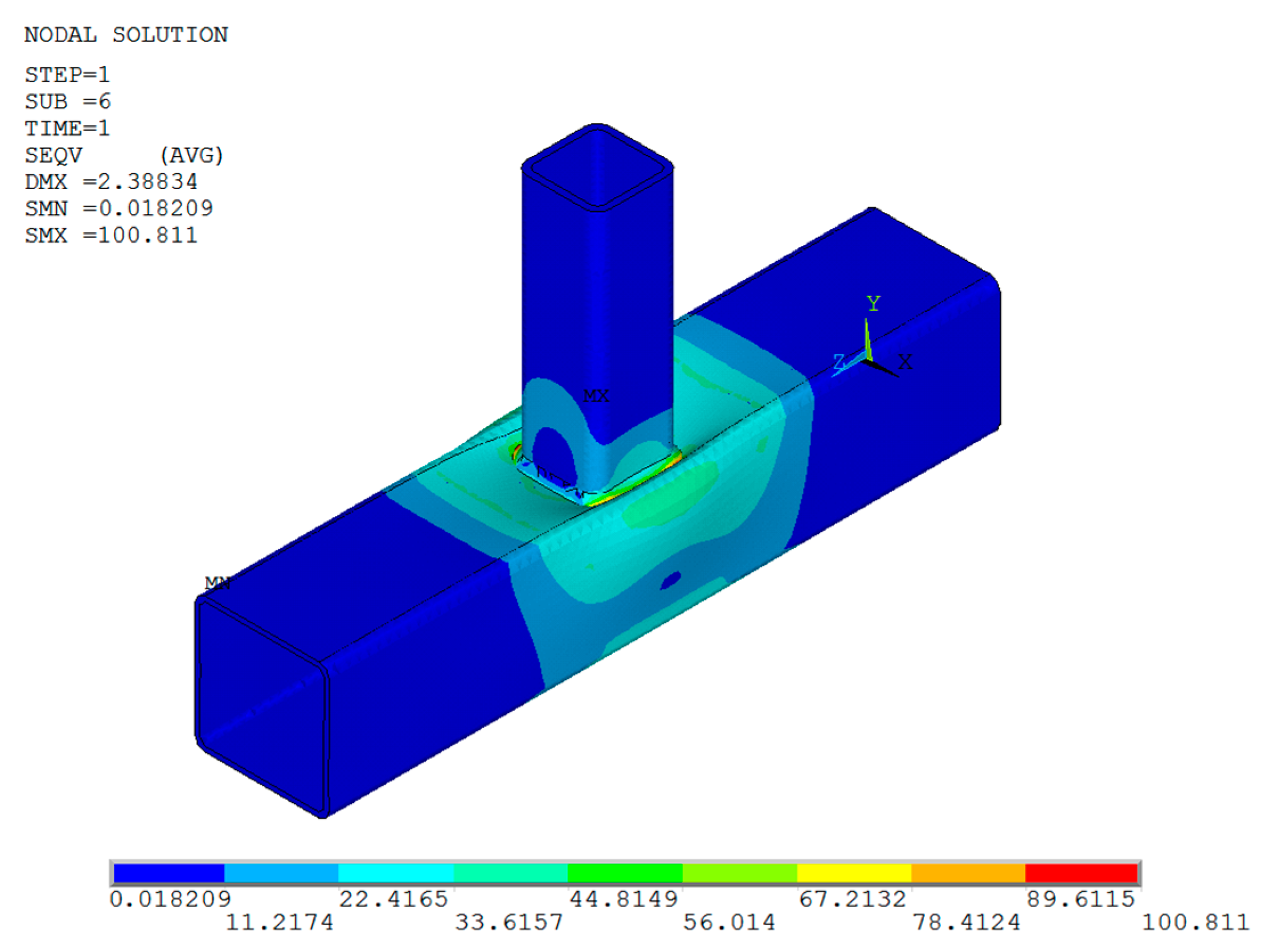Click the open top of vertical tube
Viewport: 1269px width, 952px height.
[597, 167]
